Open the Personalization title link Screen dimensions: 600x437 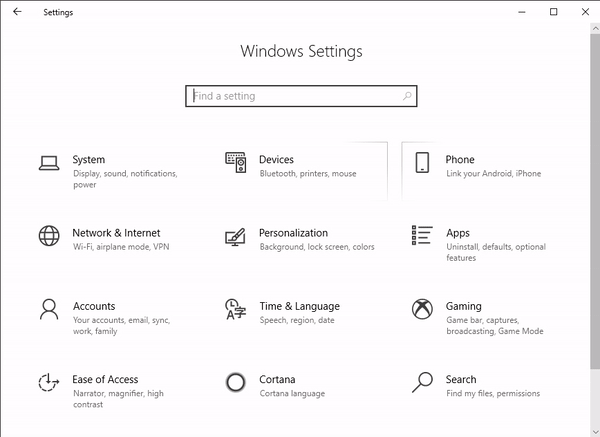pyautogui.click(x=293, y=233)
